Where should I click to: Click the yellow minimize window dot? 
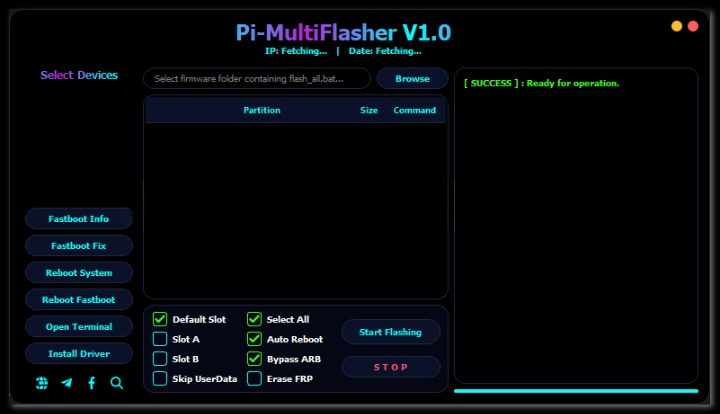point(677,26)
